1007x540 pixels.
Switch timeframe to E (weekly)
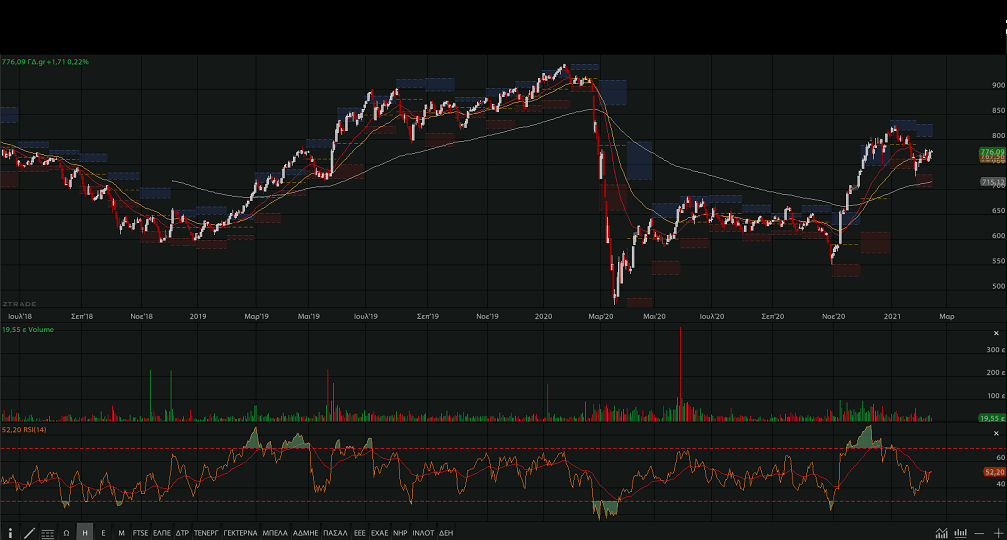pos(103,533)
